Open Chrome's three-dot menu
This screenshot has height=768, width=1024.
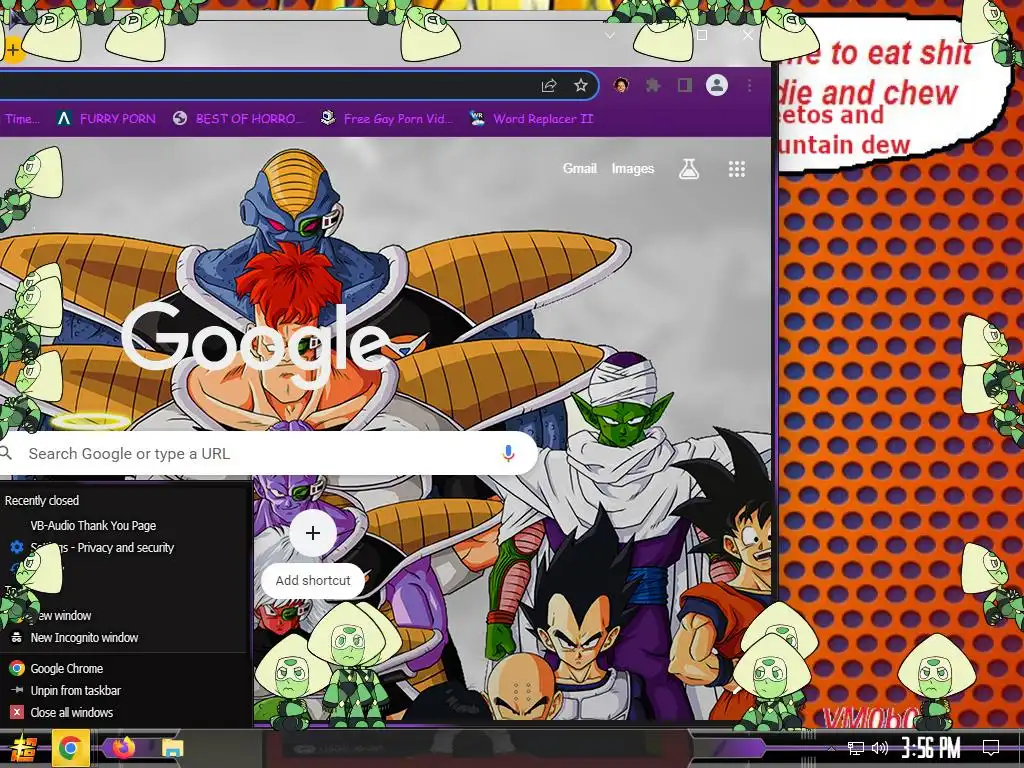coord(749,86)
